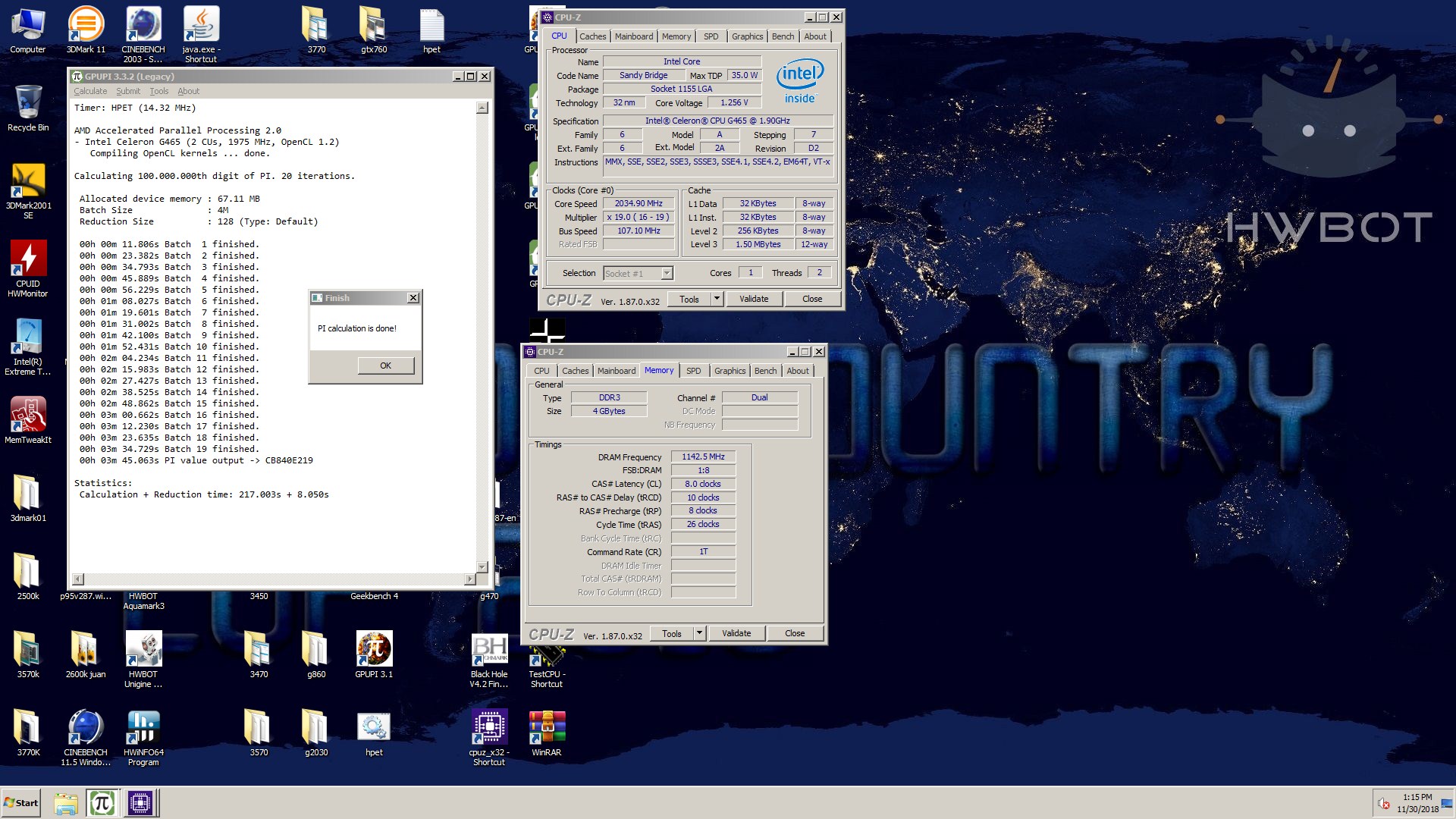Select the SPD tab in lower CPU-Z

(x=694, y=371)
